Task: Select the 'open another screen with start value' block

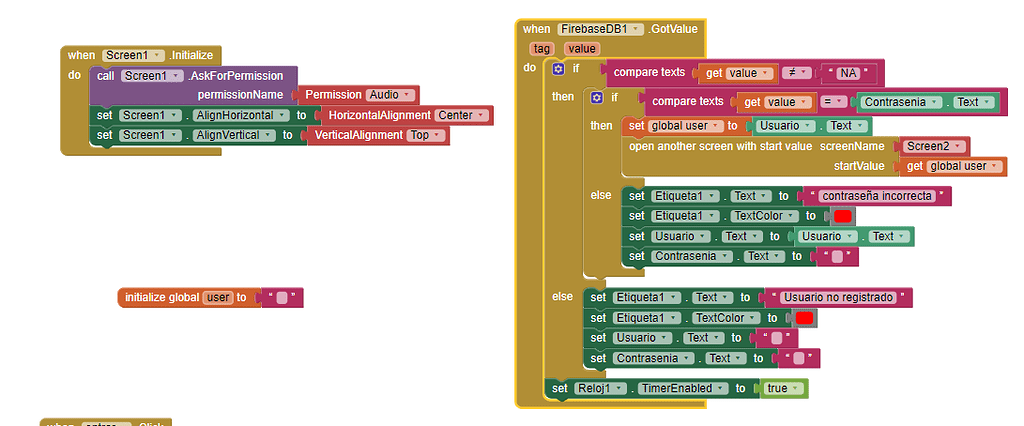Action: [720, 146]
